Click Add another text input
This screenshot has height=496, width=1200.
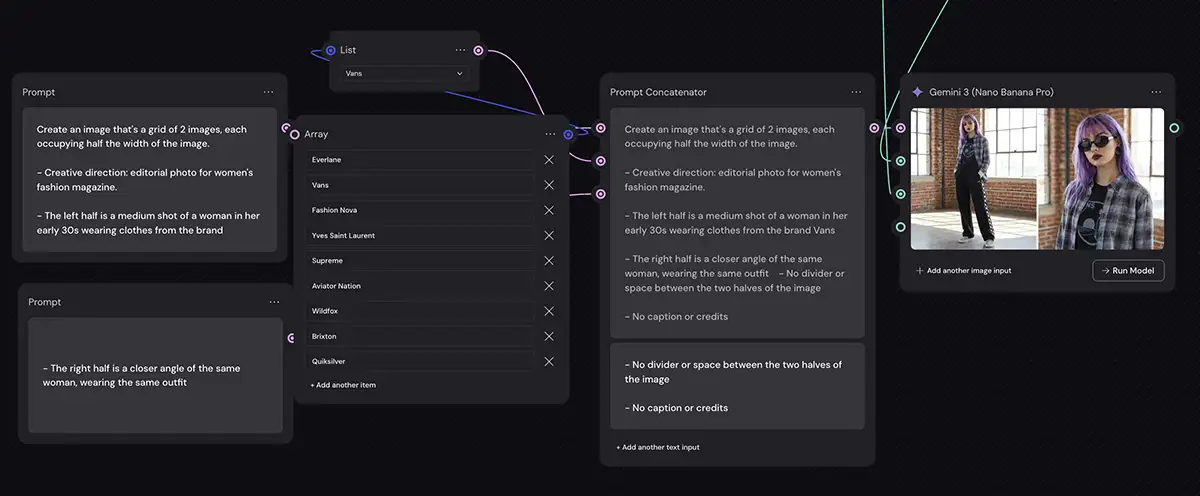[658, 447]
